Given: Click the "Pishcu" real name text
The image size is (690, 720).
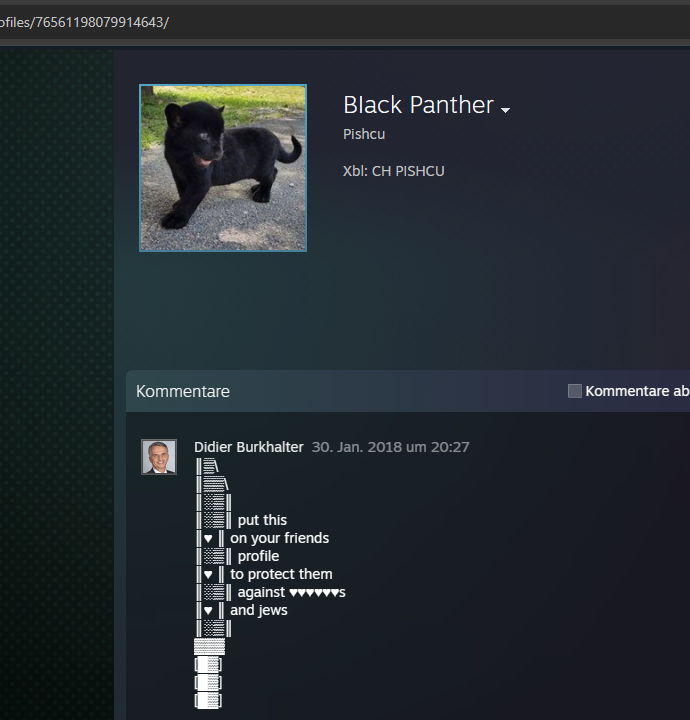Looking at the screenshot, I should pyautogui.click(x=364, y=134).
